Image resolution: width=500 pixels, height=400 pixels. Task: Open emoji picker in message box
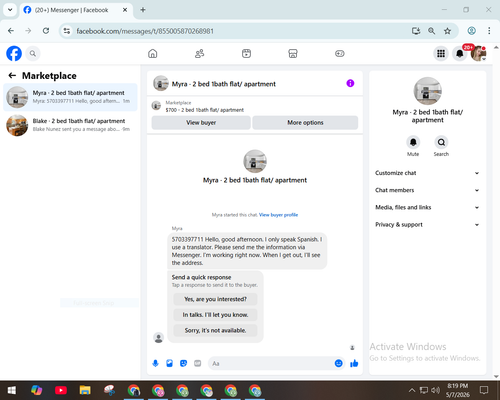point(338,363)
